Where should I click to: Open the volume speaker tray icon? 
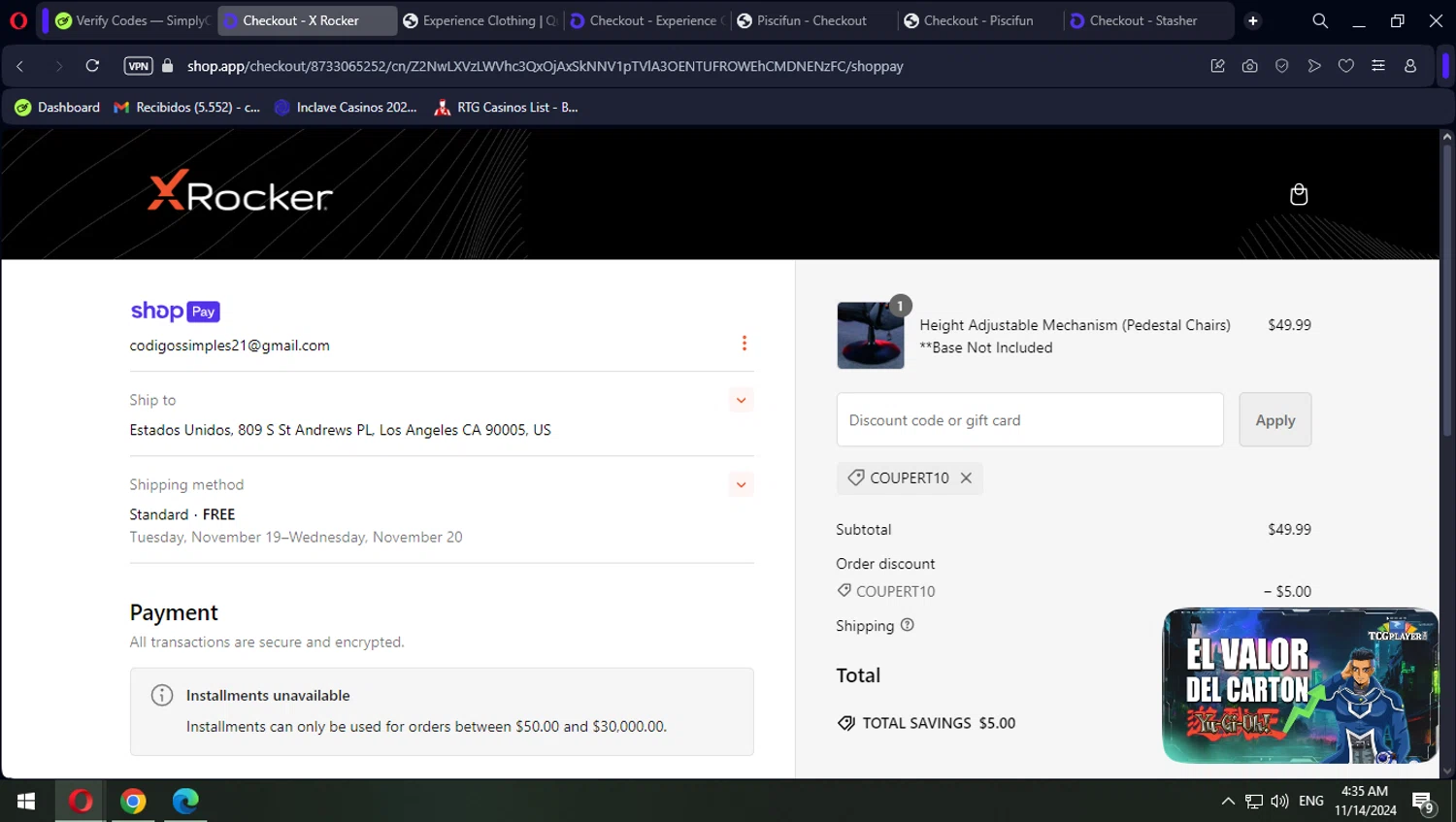(x=1279, y=801)
